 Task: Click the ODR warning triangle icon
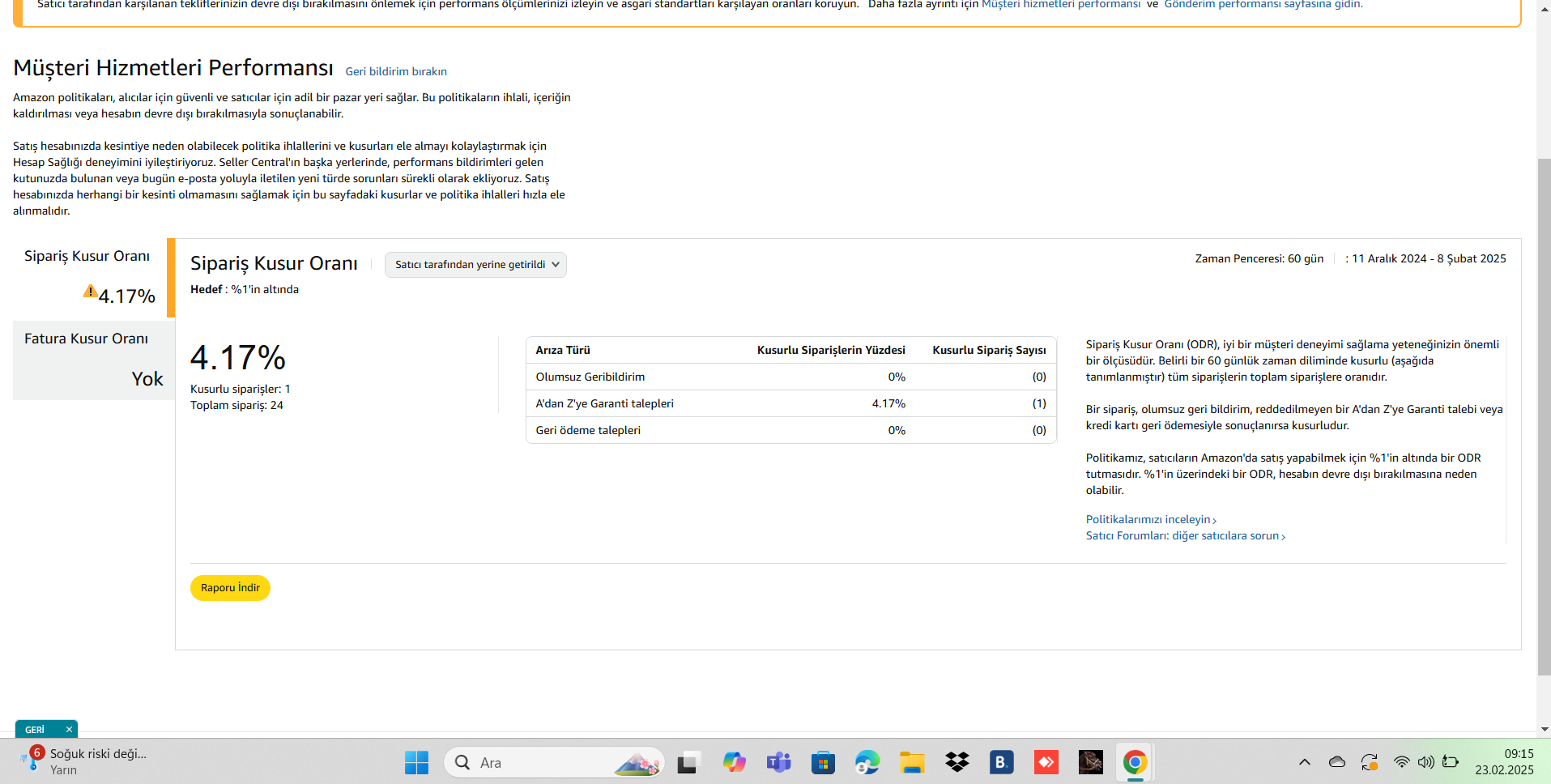(90, 292)
